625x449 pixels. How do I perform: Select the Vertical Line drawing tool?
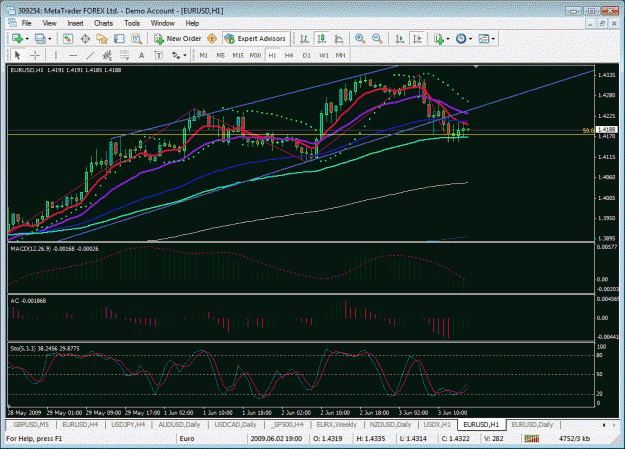(x=56, y=55)
